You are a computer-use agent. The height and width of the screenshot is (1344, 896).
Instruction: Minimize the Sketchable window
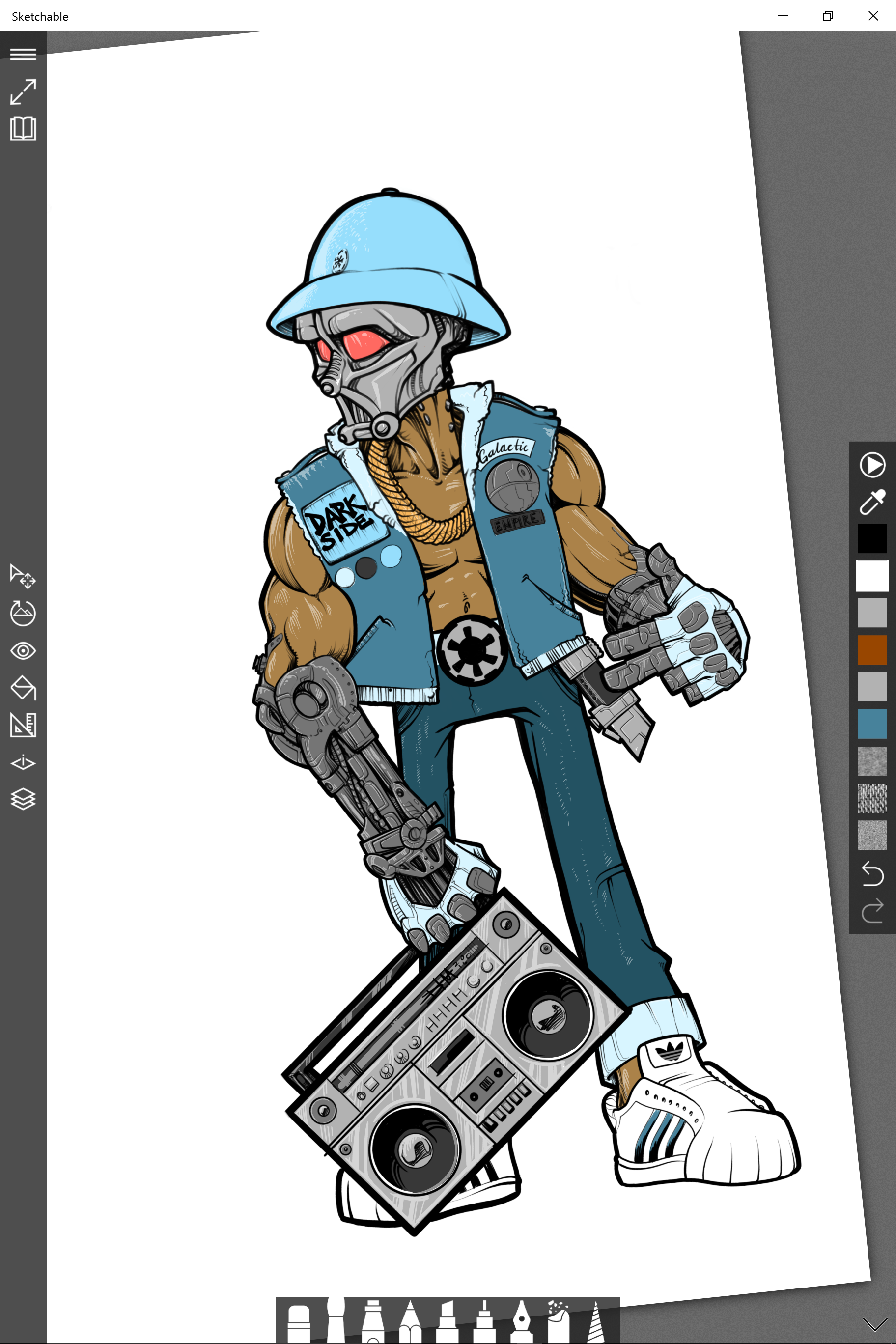point(783,16)
